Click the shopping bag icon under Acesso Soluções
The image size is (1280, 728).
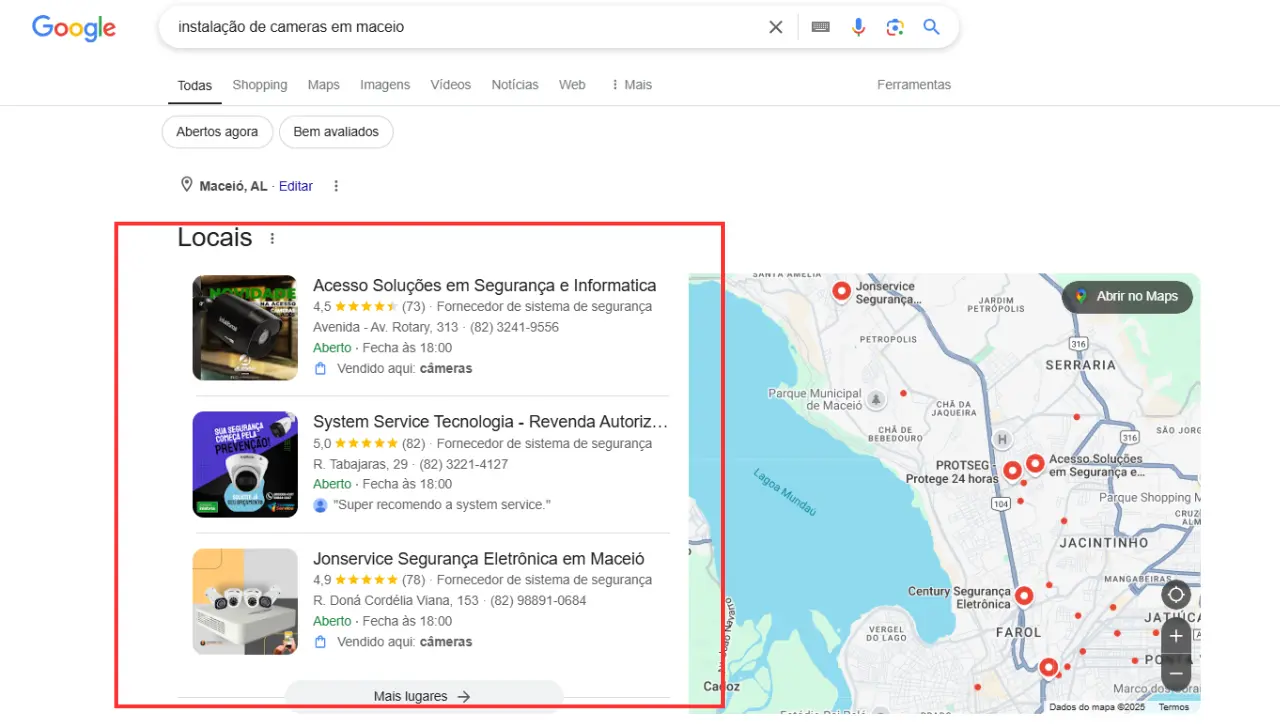(320, 368)
